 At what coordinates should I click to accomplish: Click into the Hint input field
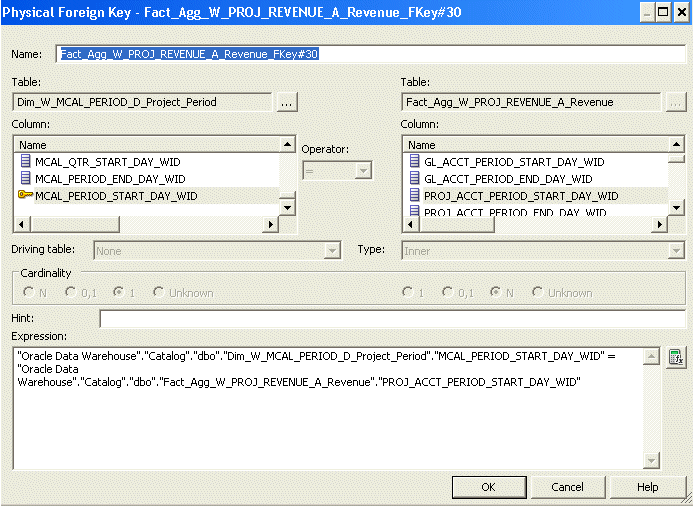[392, 319]
